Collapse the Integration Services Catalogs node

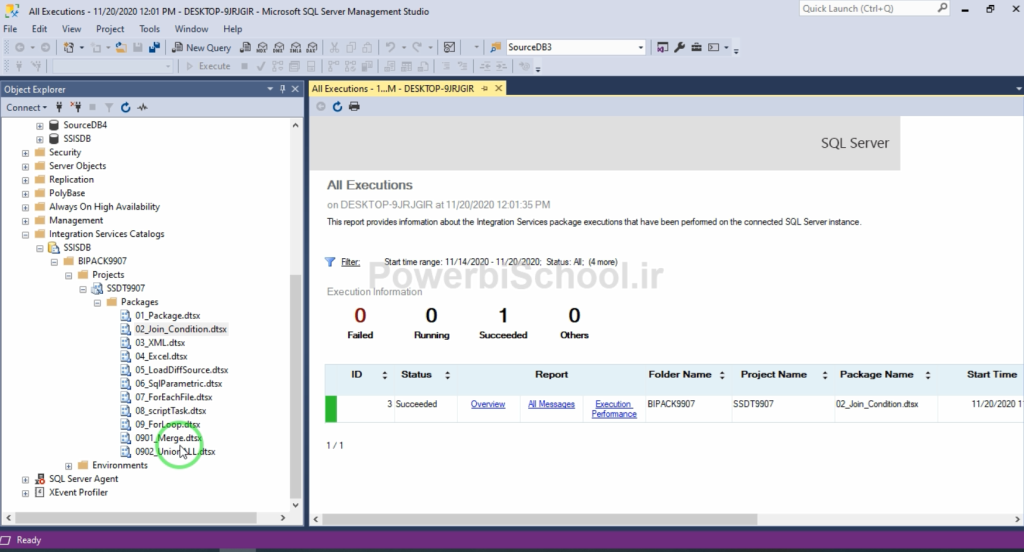point(25,234)
